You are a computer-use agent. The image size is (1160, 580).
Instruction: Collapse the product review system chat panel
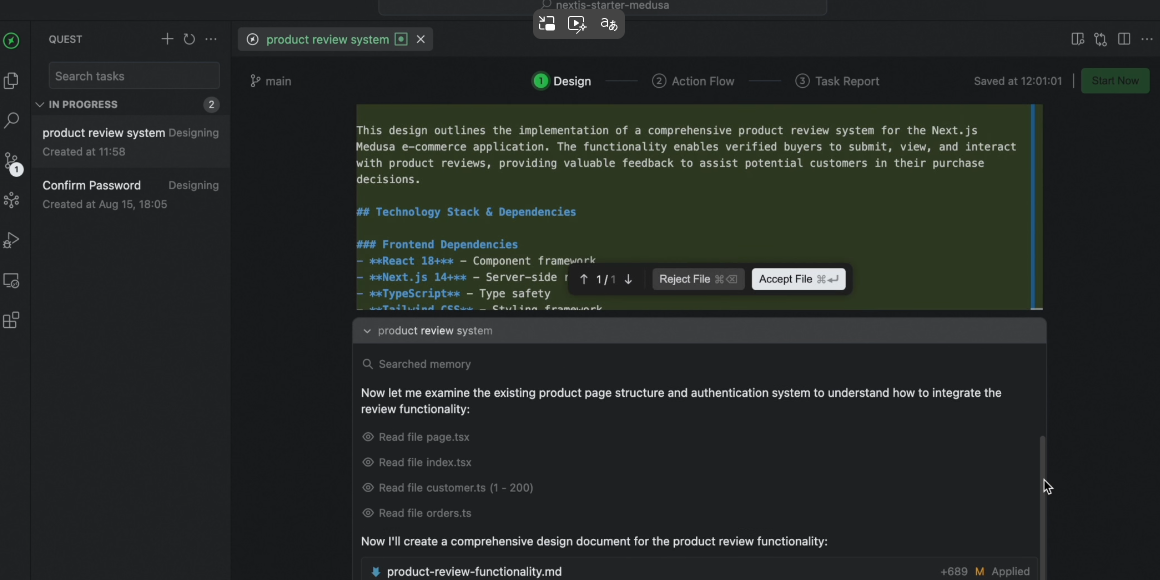point(367,331)
